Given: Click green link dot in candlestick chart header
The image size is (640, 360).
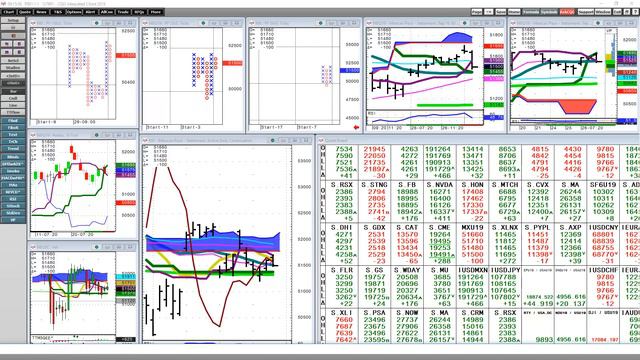Looking at the screenshot, I should coord(97,134).
